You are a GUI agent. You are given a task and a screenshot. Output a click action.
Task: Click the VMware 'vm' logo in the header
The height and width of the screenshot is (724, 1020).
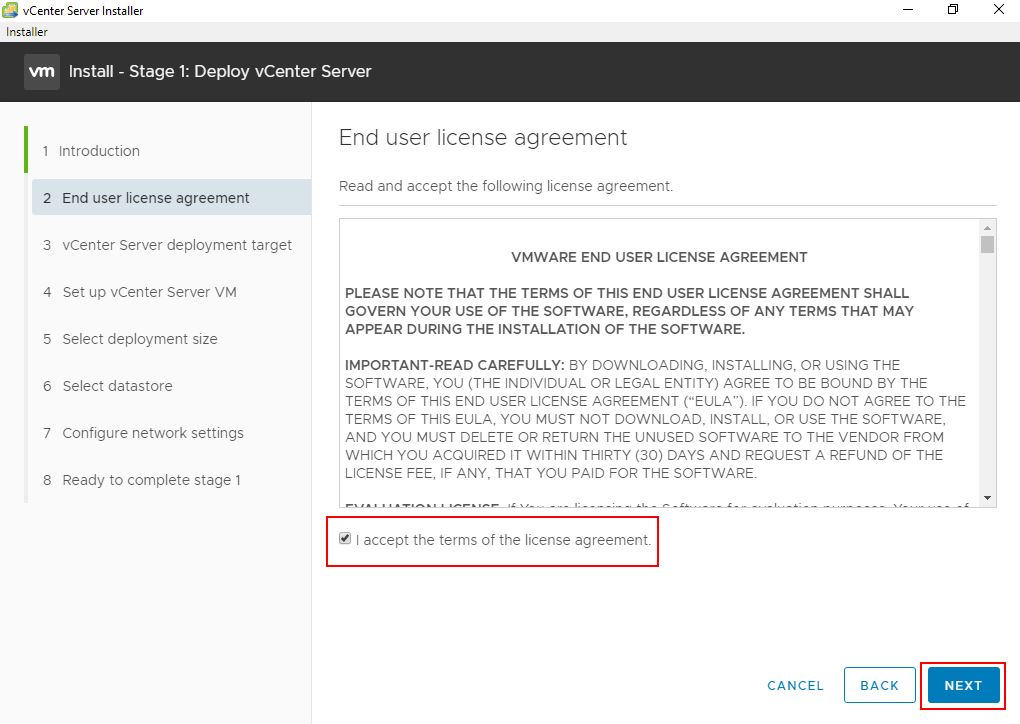[42, 72]
